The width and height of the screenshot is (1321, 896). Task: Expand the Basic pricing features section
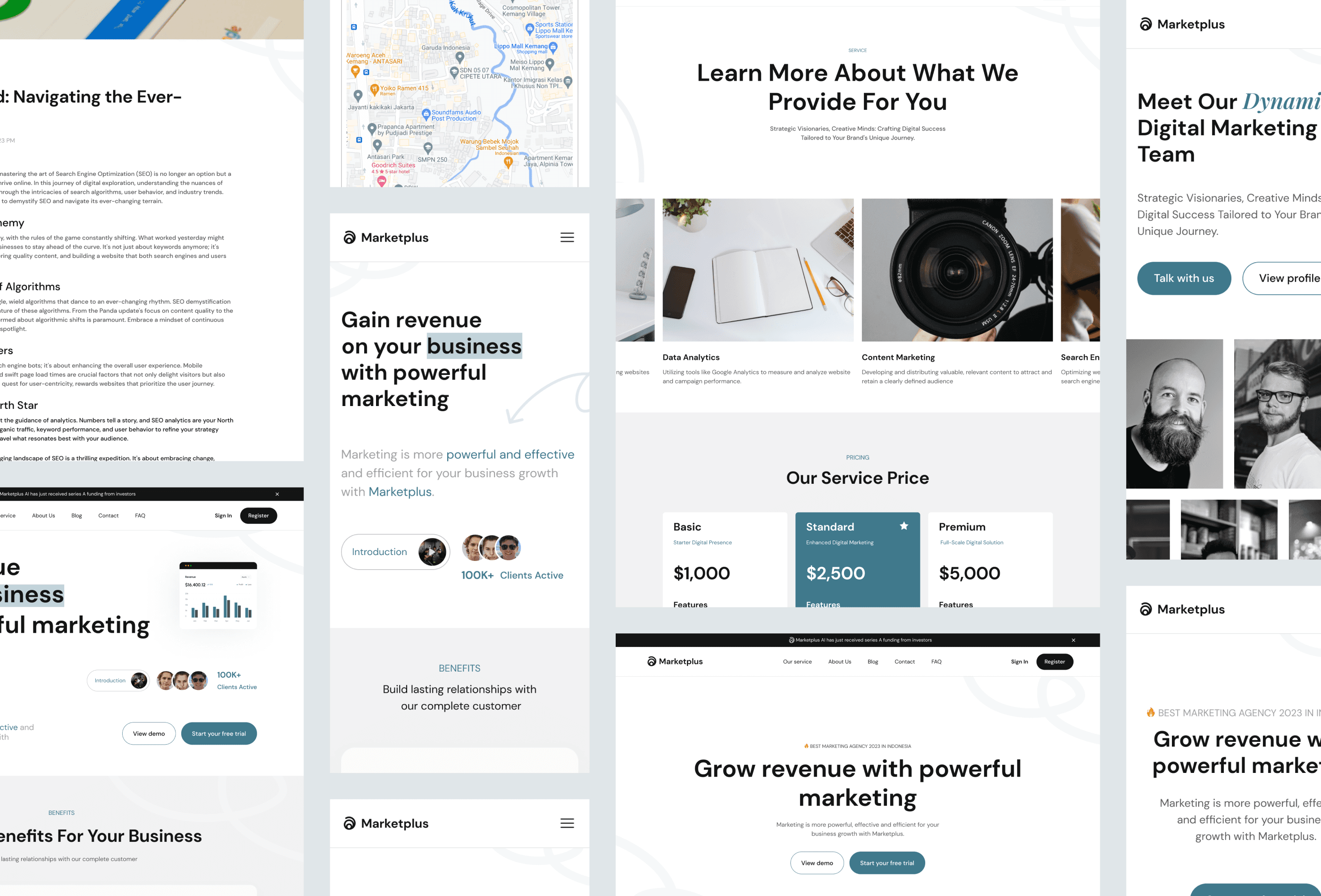pyautogui.click(x=692, y=603)
